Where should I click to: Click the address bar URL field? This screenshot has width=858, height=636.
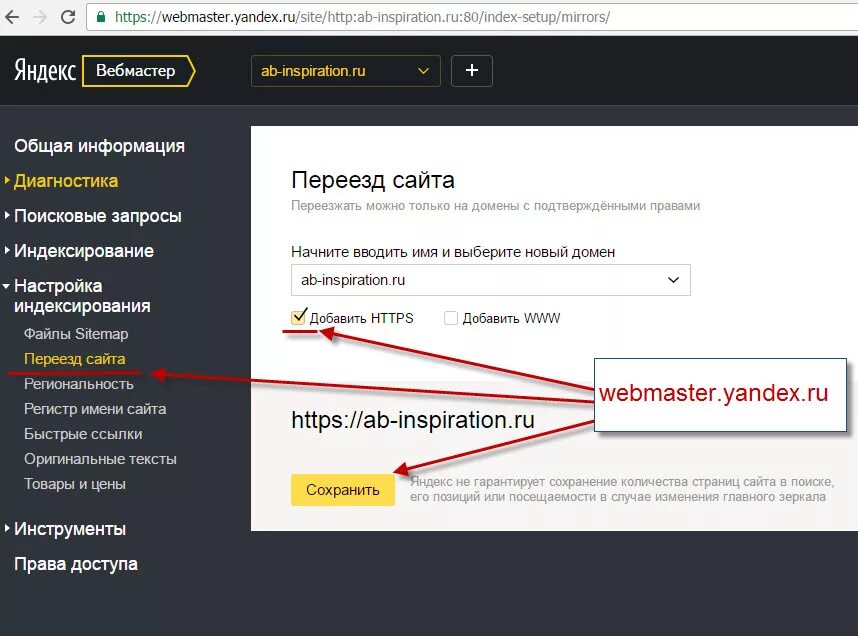472,17
